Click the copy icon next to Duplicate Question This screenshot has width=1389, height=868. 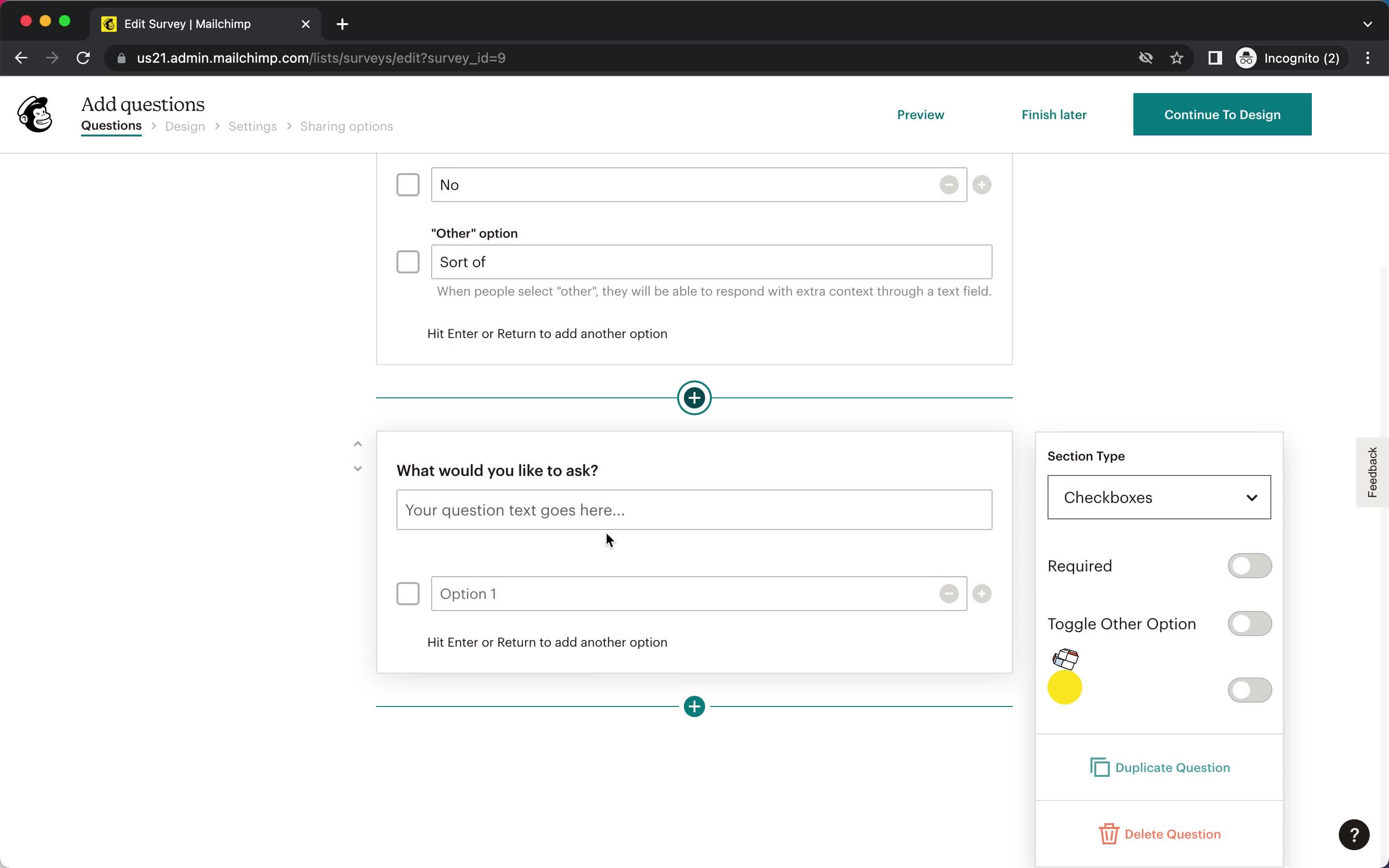tap(1100, 767)
